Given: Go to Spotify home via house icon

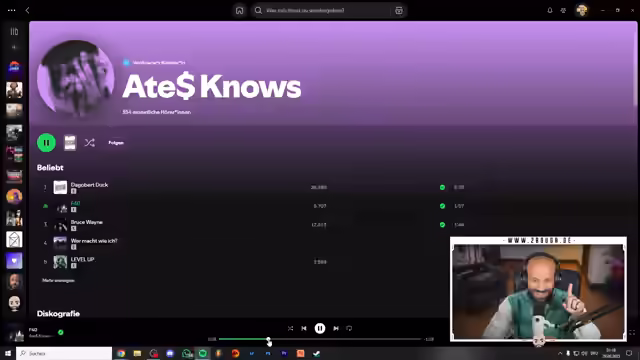Looking at the screenshot, I should pyautogui.click(x=240, y=11).
